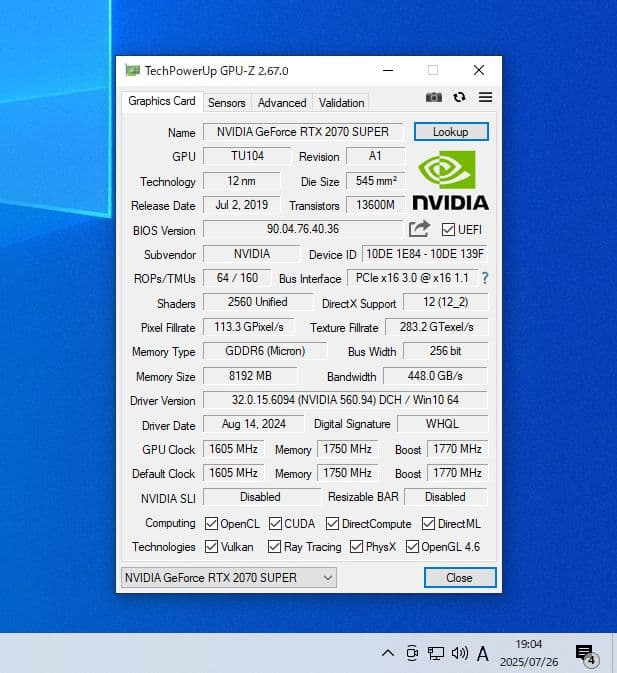Toggle the UEFI checkbox

448,230
